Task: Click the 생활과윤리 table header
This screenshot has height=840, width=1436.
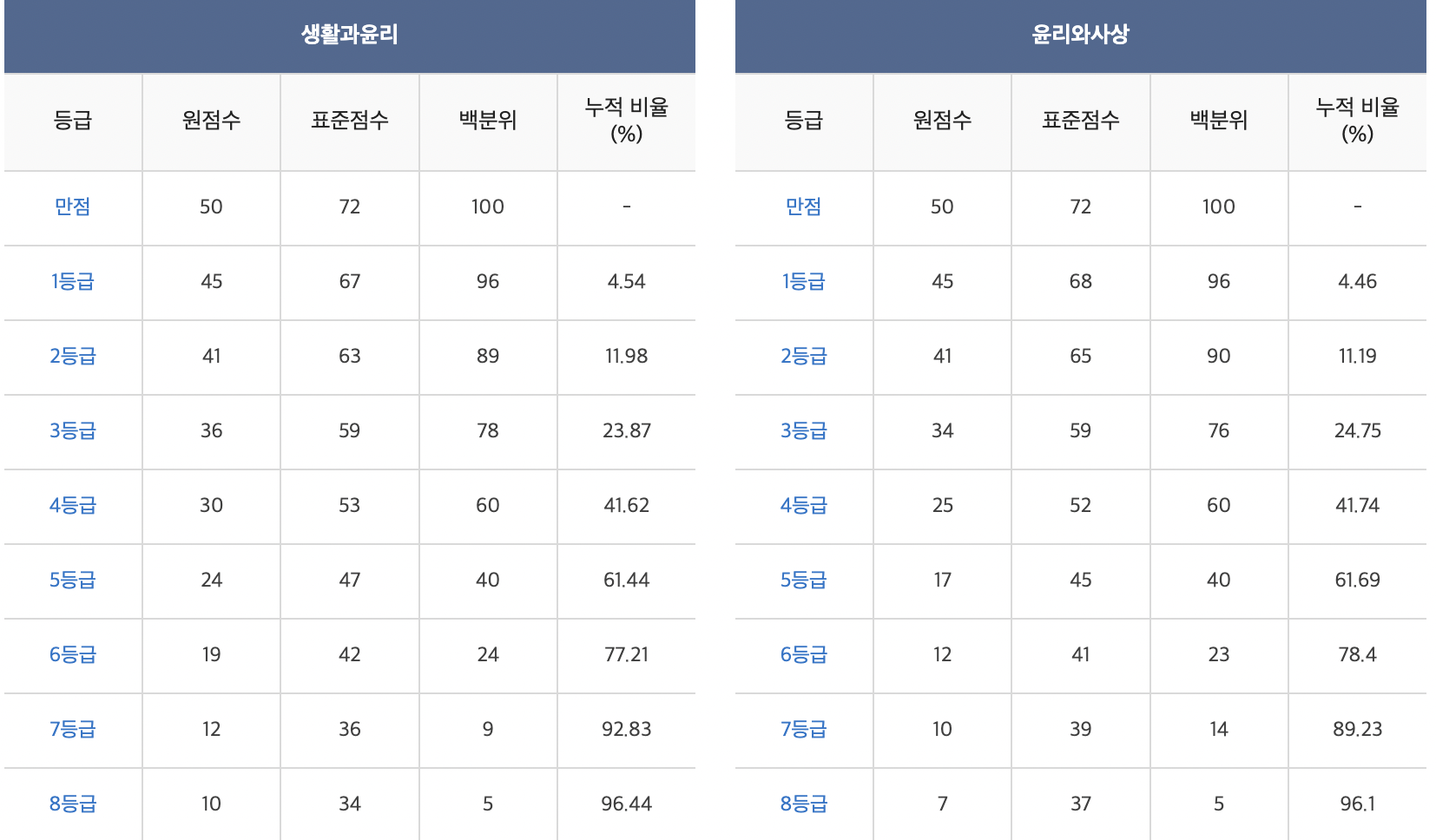Action: pos(350,35)
